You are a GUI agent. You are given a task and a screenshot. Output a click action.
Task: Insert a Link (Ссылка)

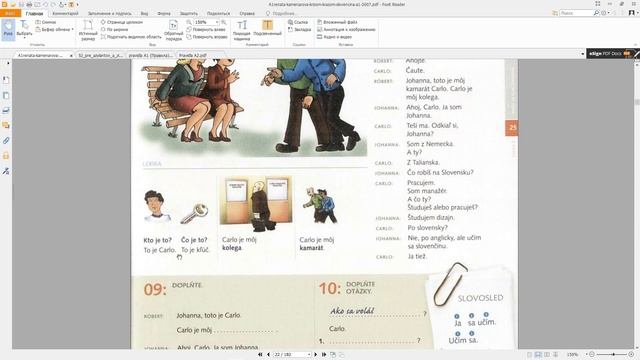coord(298,22)
